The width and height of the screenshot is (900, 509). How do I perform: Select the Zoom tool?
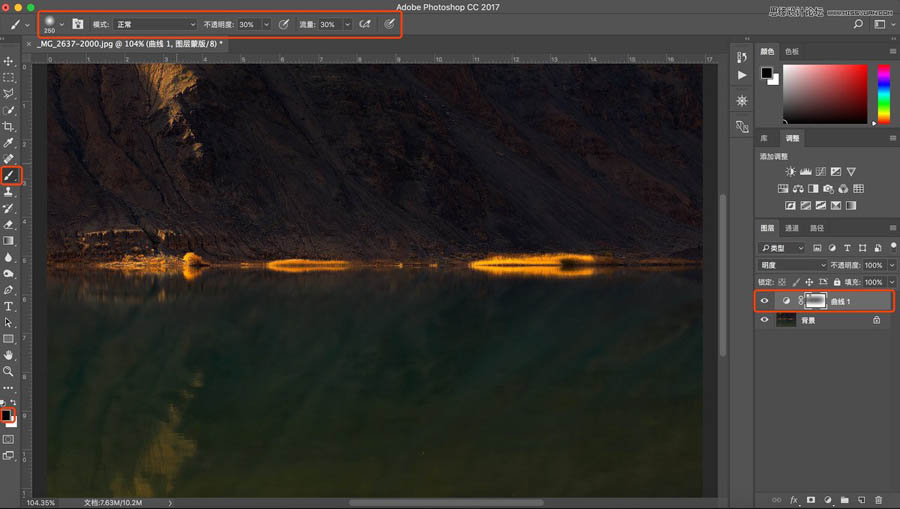(x=9, y=371)
